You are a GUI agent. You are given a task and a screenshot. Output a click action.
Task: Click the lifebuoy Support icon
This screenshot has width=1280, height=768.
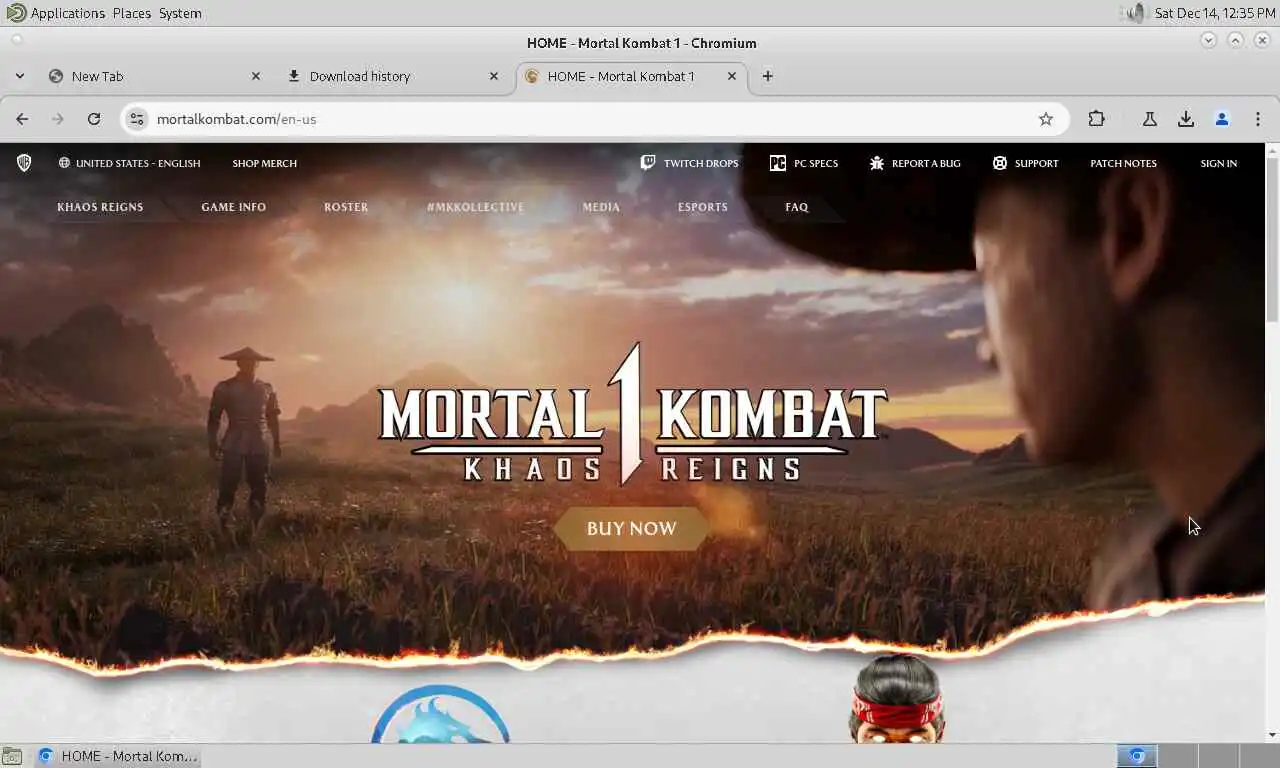point(1000,163)
